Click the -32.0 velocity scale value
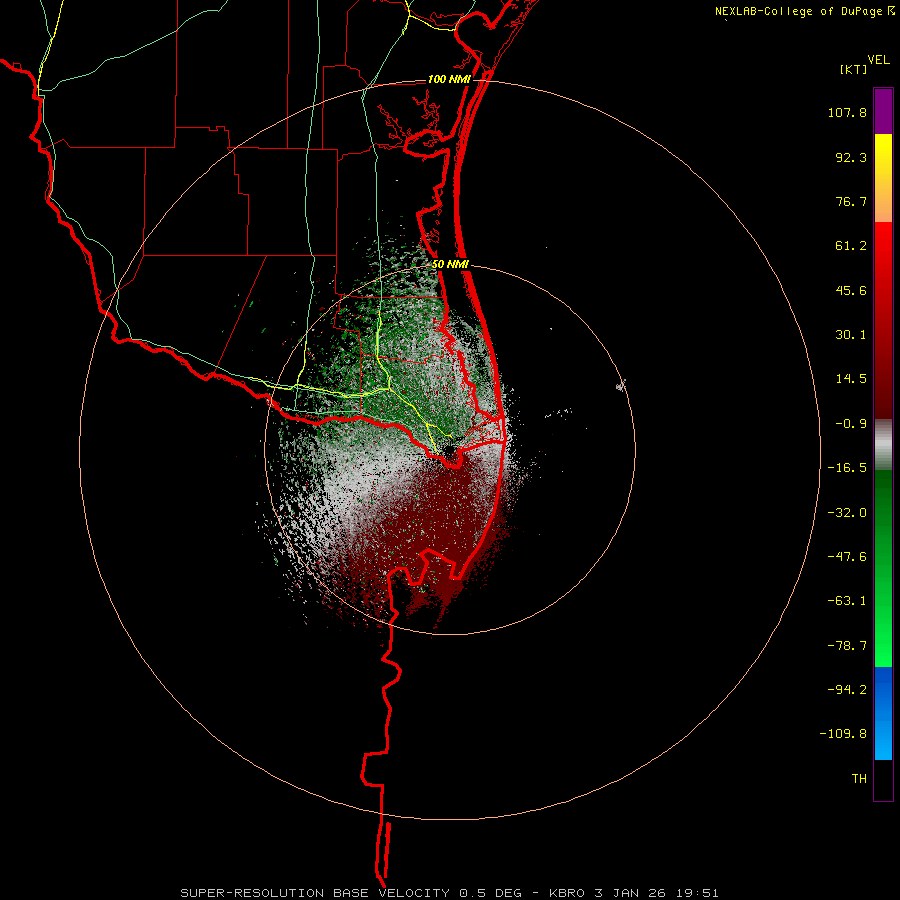 [847, 513]
